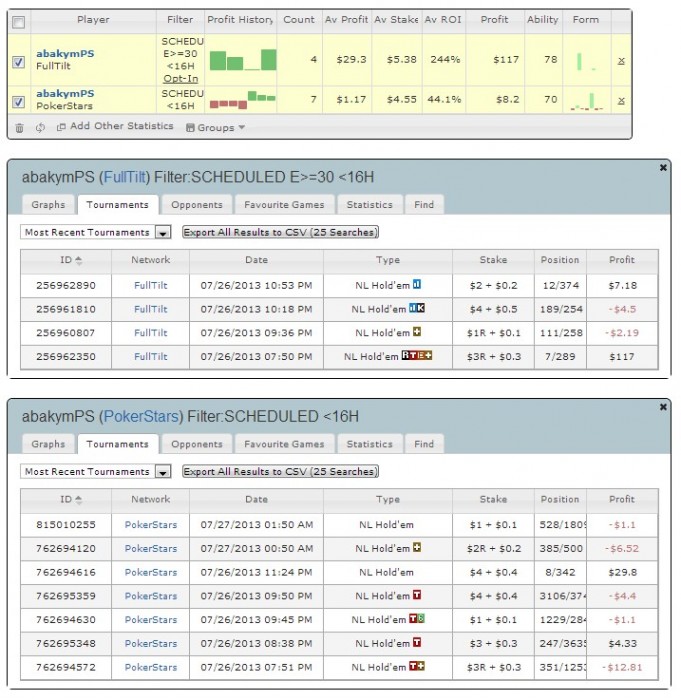Viewport: 681px width, 700px height.
Task: Select tournament ID 256962350 cell
Action: point(66,357)
